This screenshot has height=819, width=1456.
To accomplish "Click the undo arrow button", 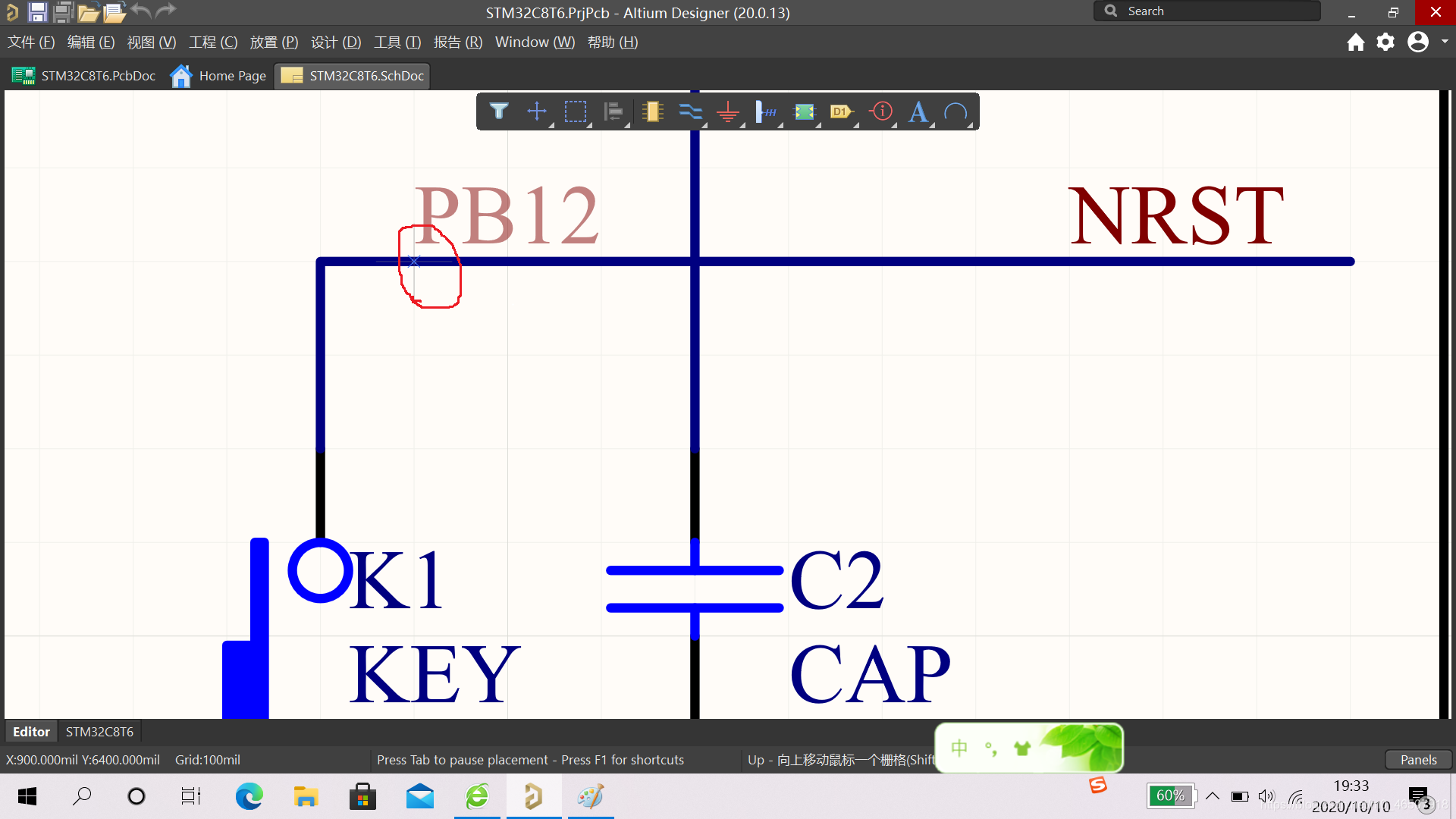I will point(142,12).
